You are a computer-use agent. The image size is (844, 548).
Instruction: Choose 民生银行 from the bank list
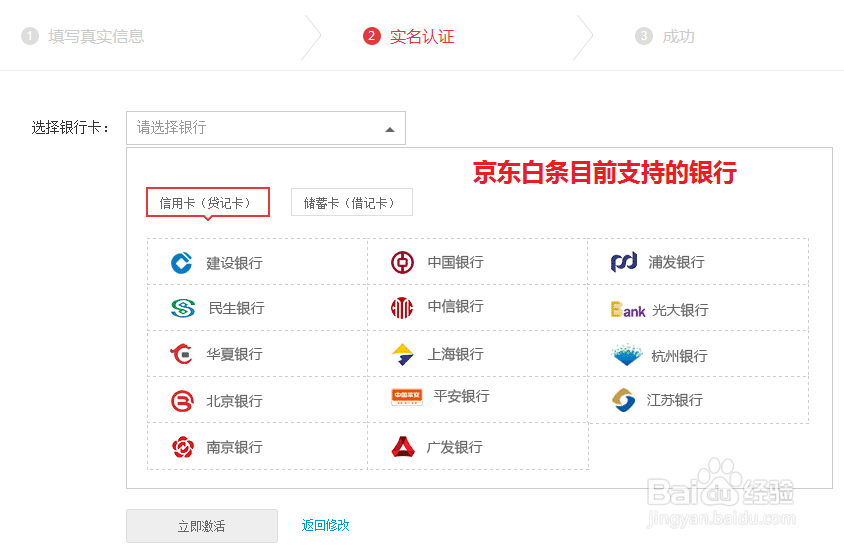point(257,308)
